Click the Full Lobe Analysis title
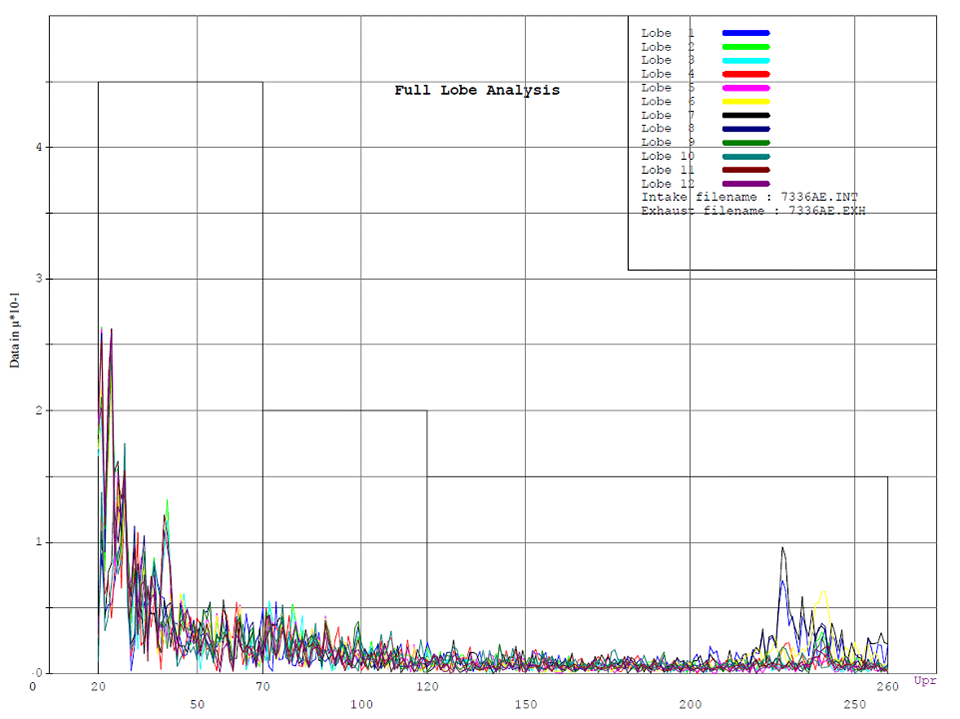Viewport: 960px width, 719px height. (477, 90)
